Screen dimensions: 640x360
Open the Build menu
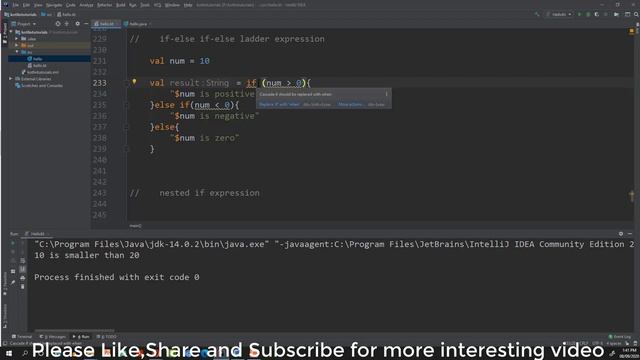pos(120,5)
